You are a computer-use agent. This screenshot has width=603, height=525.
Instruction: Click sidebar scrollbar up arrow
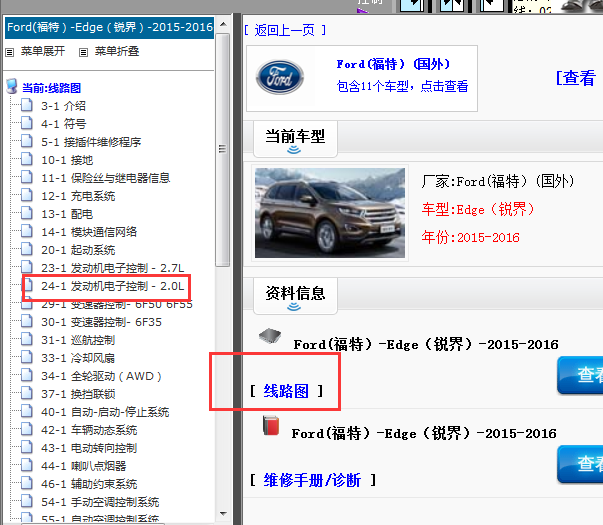coord(223,24)
